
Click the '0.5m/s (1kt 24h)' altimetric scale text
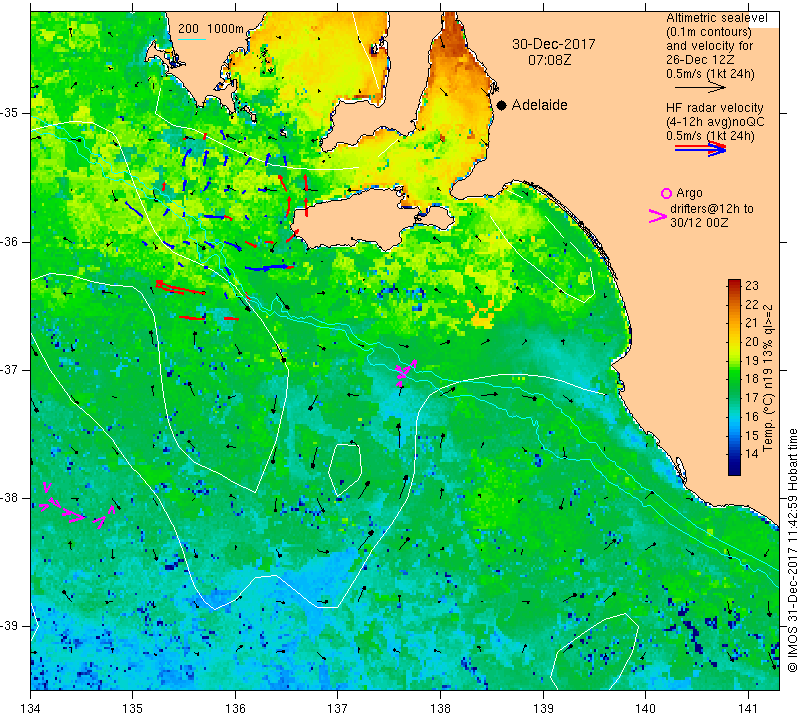(710, 74)
